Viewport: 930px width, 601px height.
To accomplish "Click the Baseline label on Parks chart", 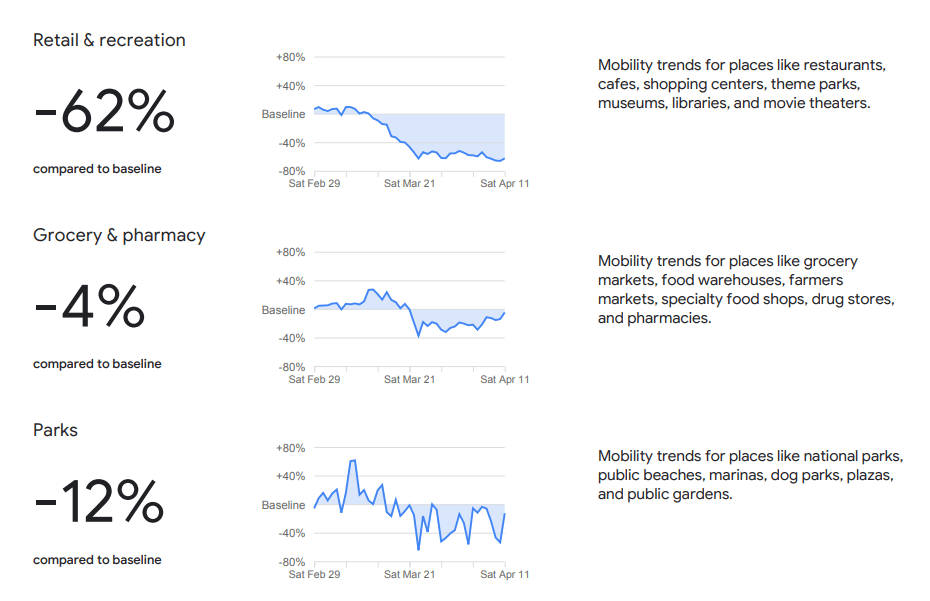I will point(283,505).
